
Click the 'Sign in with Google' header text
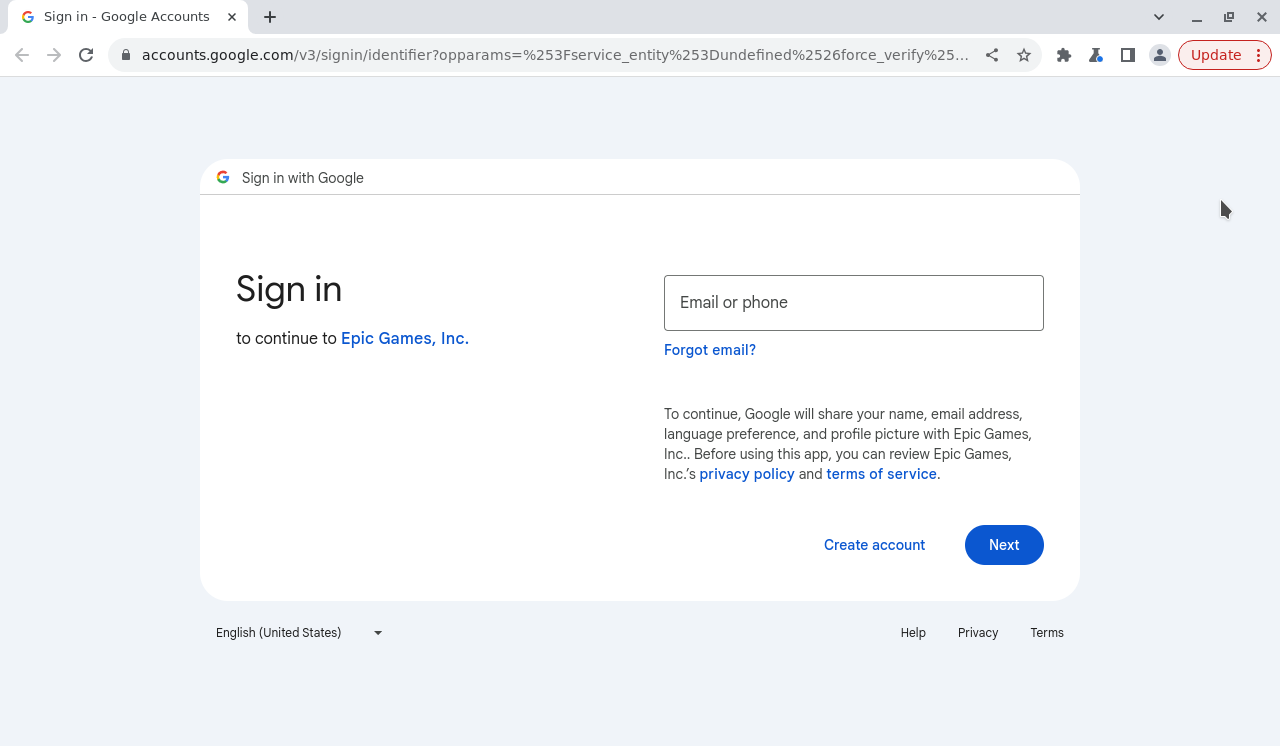pyautogui.click(x=303, y=178)
